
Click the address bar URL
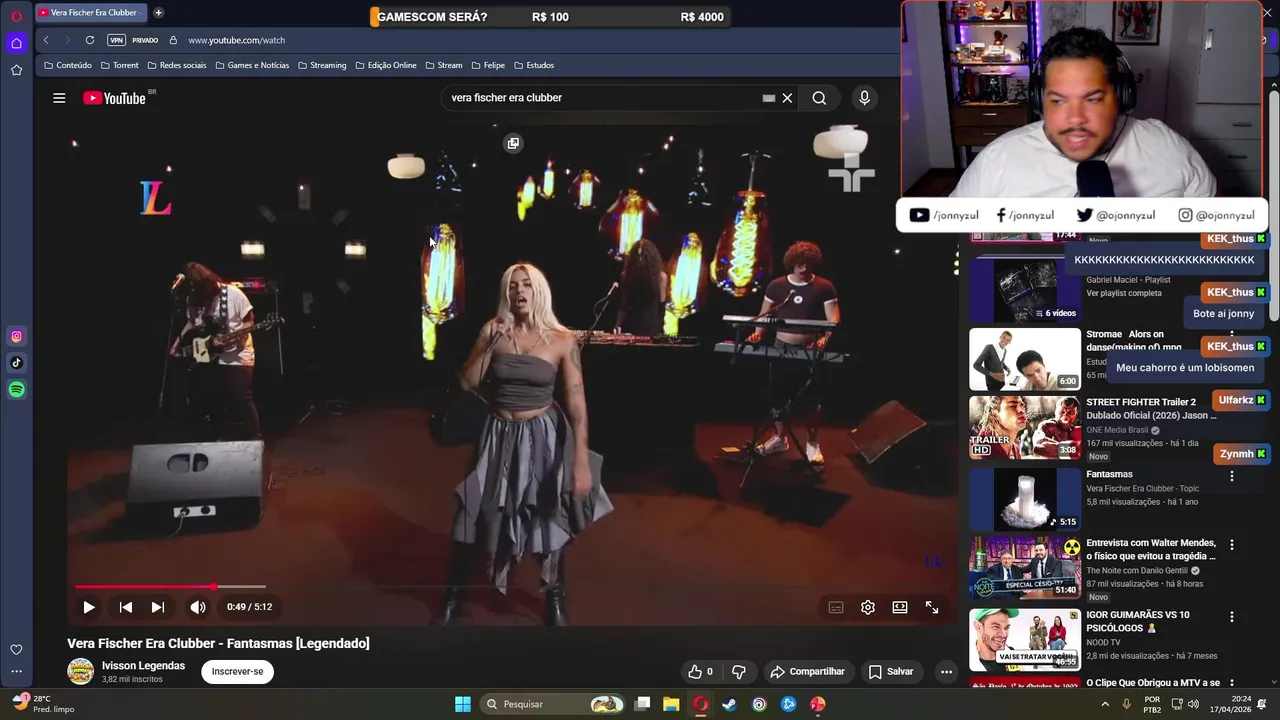pos(237,40)
